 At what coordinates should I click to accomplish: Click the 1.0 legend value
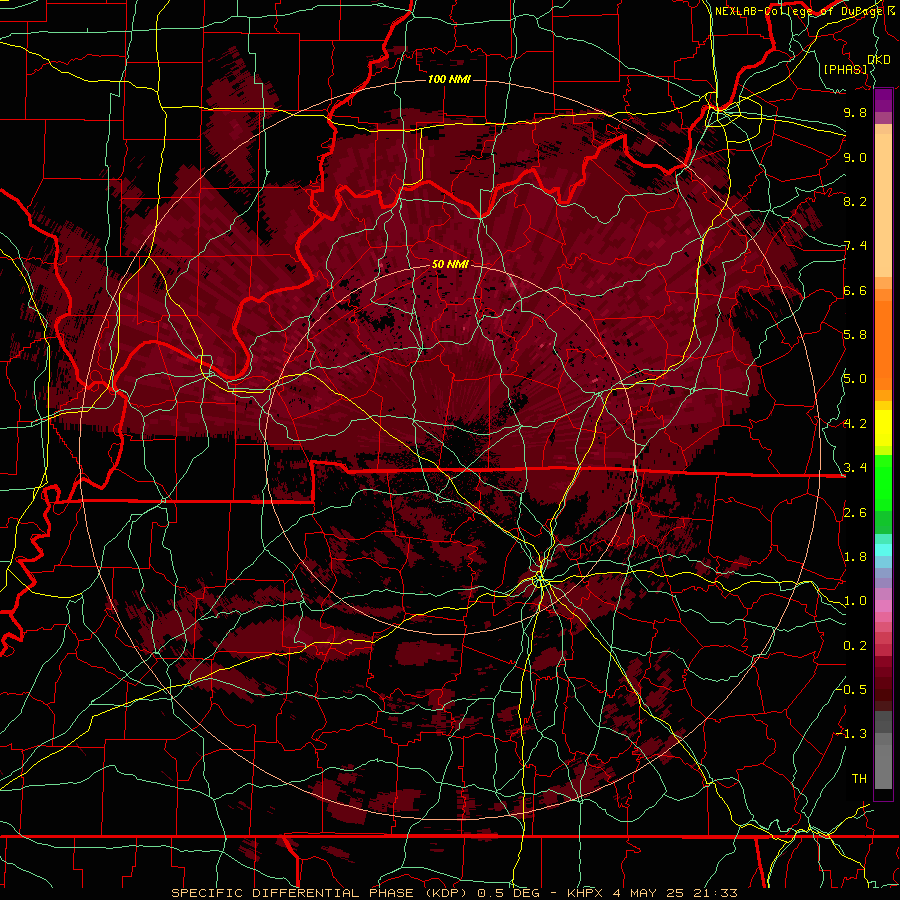(x=855, y=601)
